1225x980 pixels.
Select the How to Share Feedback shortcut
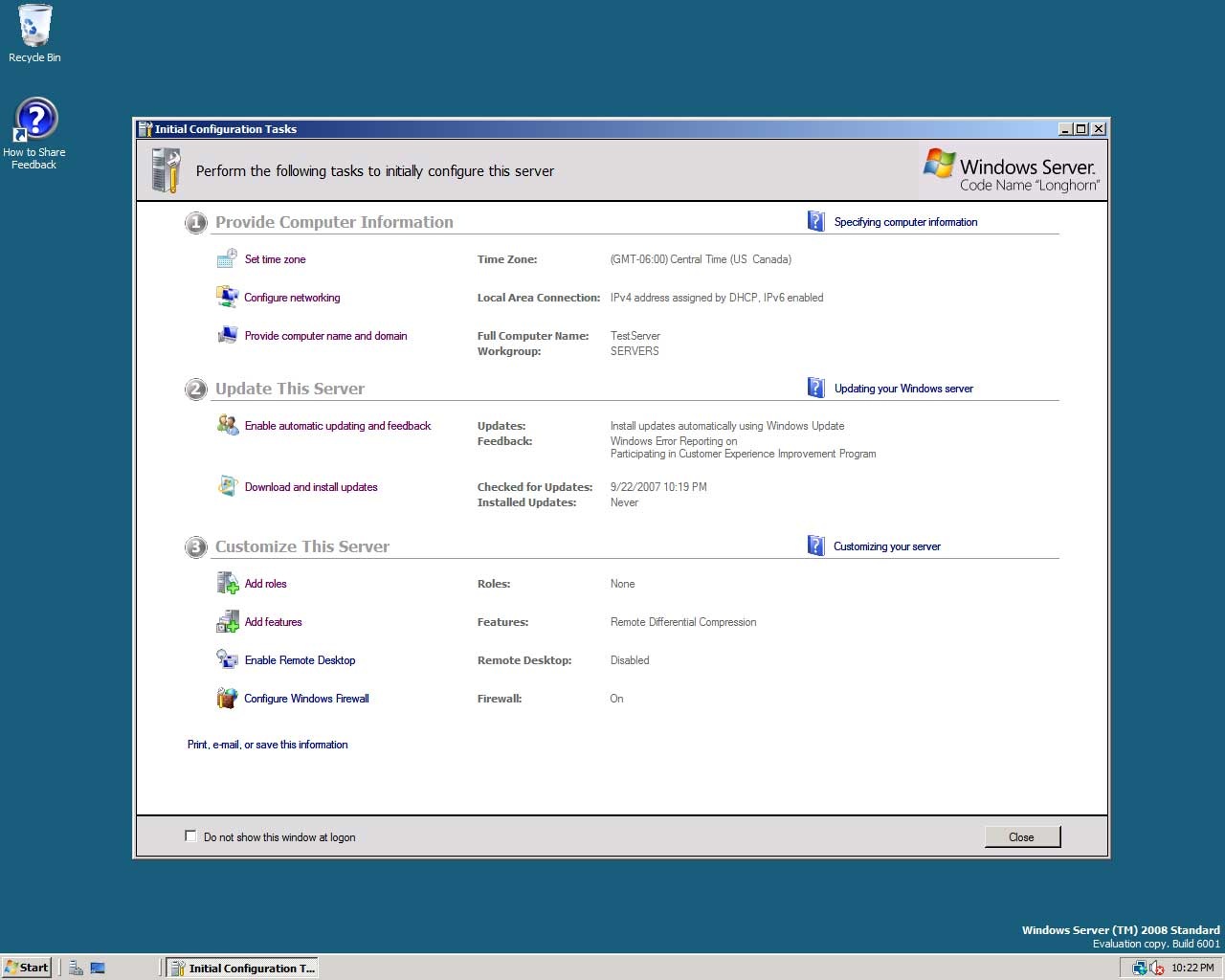tap(34, 134)
